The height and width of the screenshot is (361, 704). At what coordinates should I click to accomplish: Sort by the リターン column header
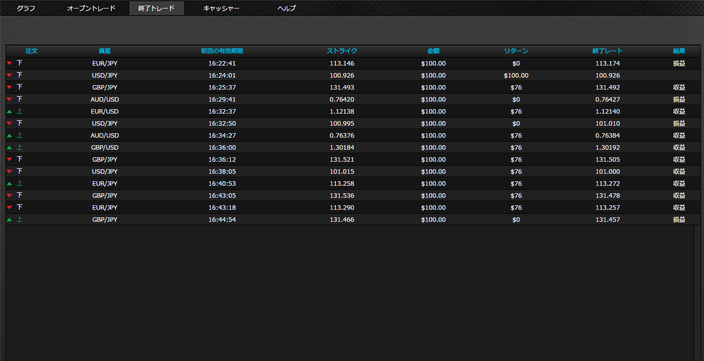coord(516,51)
